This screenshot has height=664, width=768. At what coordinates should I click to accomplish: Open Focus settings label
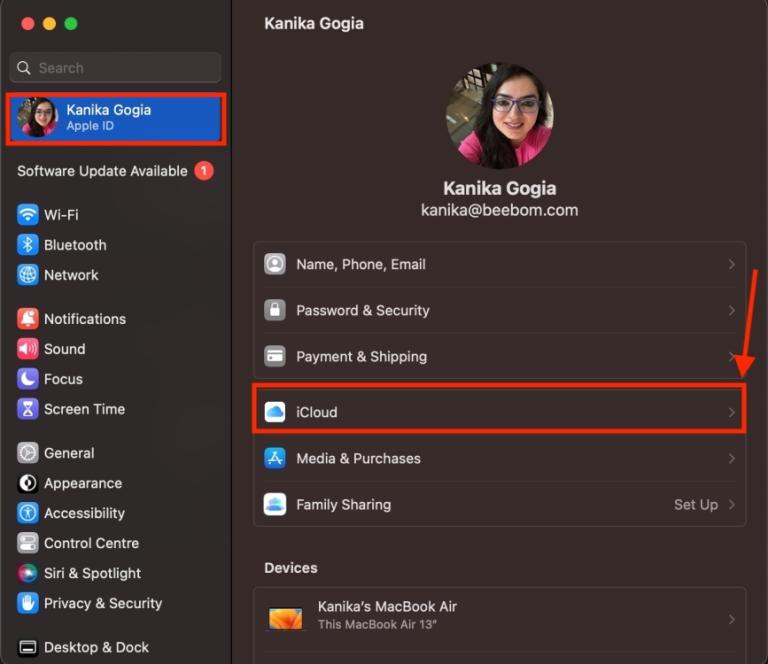tap(63, 379)
